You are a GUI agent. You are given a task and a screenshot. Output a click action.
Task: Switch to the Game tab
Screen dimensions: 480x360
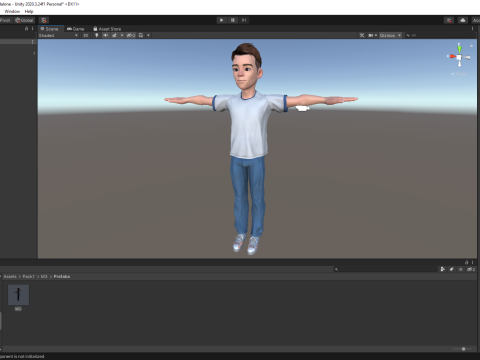pyautogui.click(x=76, y=29)
